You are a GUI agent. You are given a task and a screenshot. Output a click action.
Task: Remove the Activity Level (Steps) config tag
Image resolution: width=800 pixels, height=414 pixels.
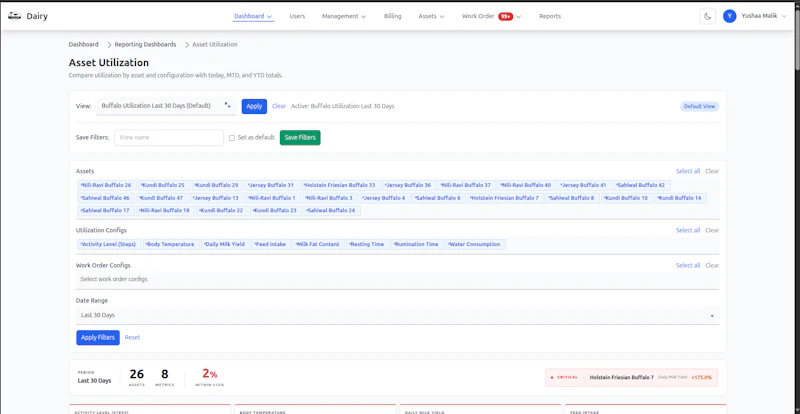click(x=82, y=244)
